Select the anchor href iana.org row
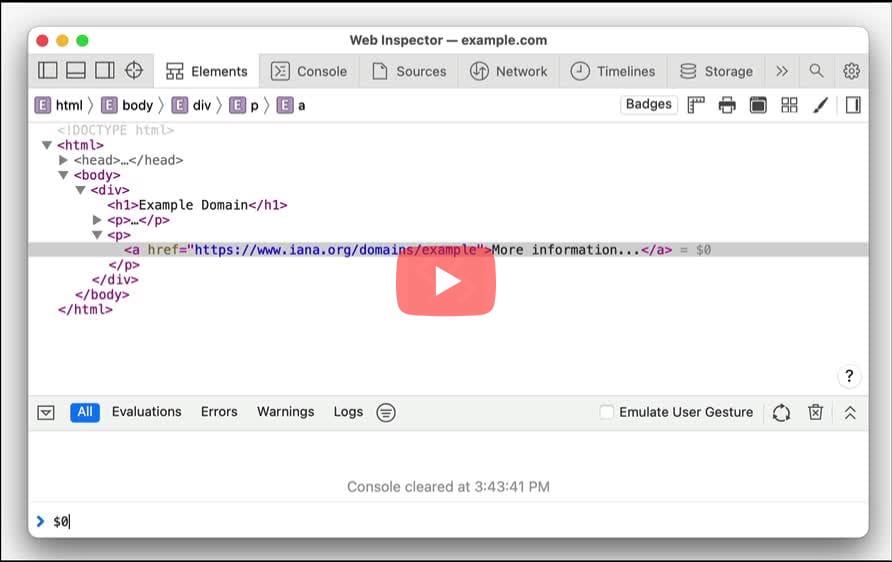 [448, 250]
